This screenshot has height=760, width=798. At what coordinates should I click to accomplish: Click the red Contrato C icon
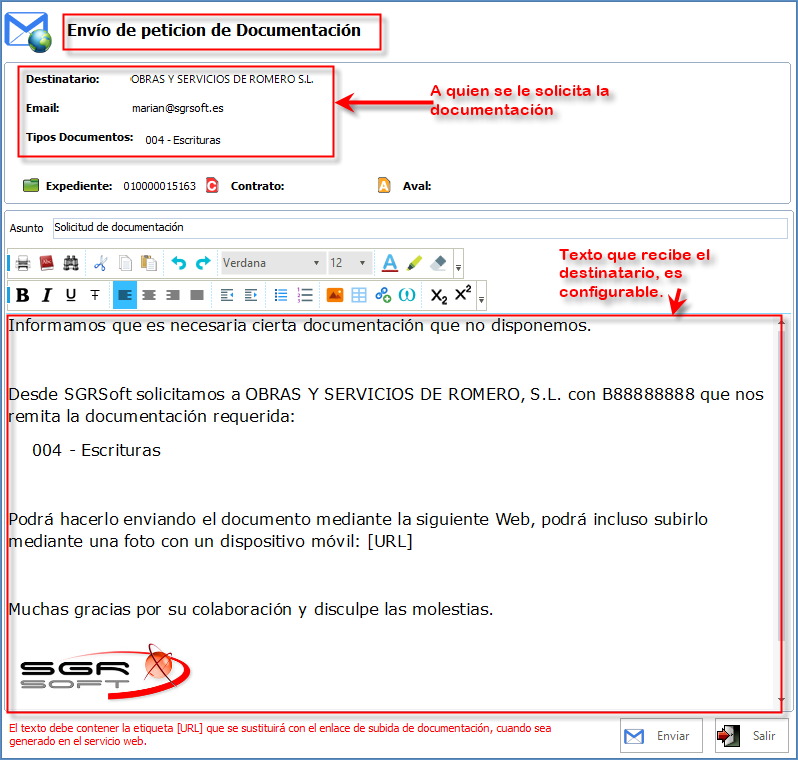212,185
